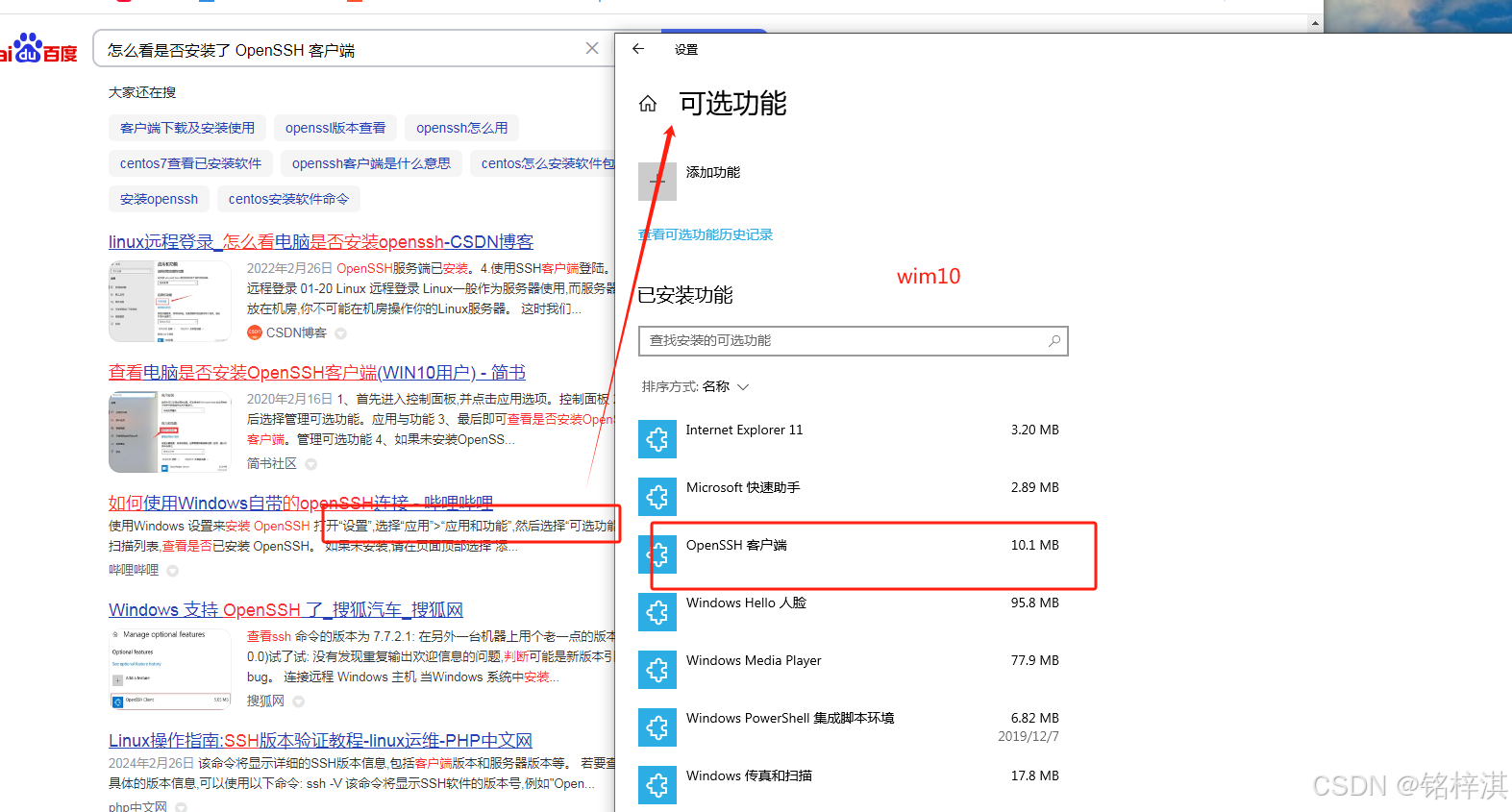Screen dimensions: 1512x812
Task: Click the 查找安装的可选功能 search field
Action: point(854,341)
